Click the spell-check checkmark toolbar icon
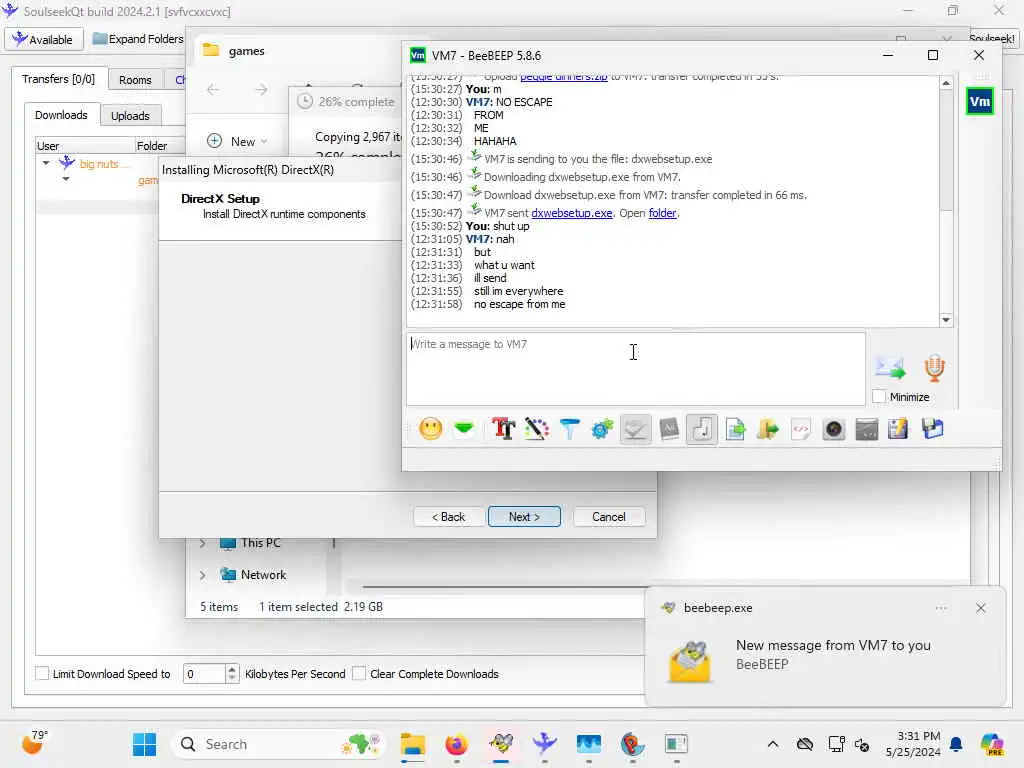 [x=635, y=429]
